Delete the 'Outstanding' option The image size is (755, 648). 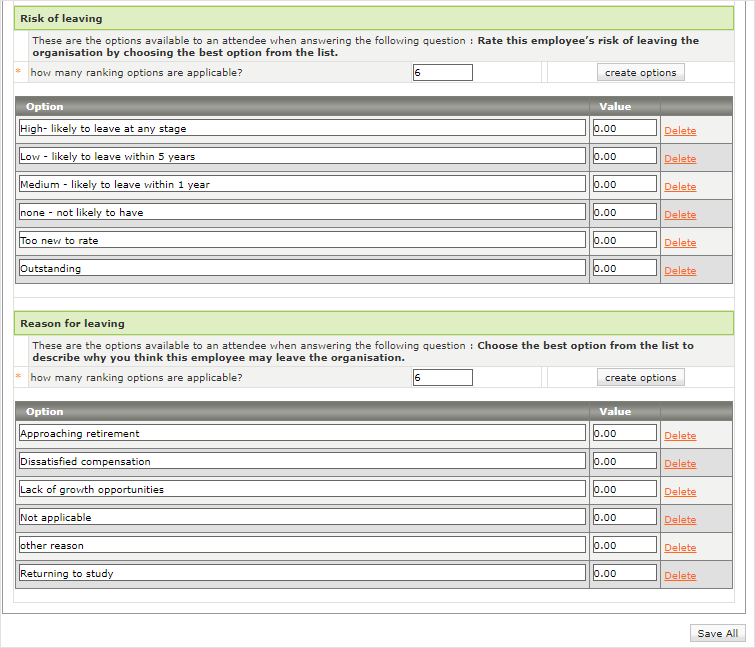click(680, 271)
